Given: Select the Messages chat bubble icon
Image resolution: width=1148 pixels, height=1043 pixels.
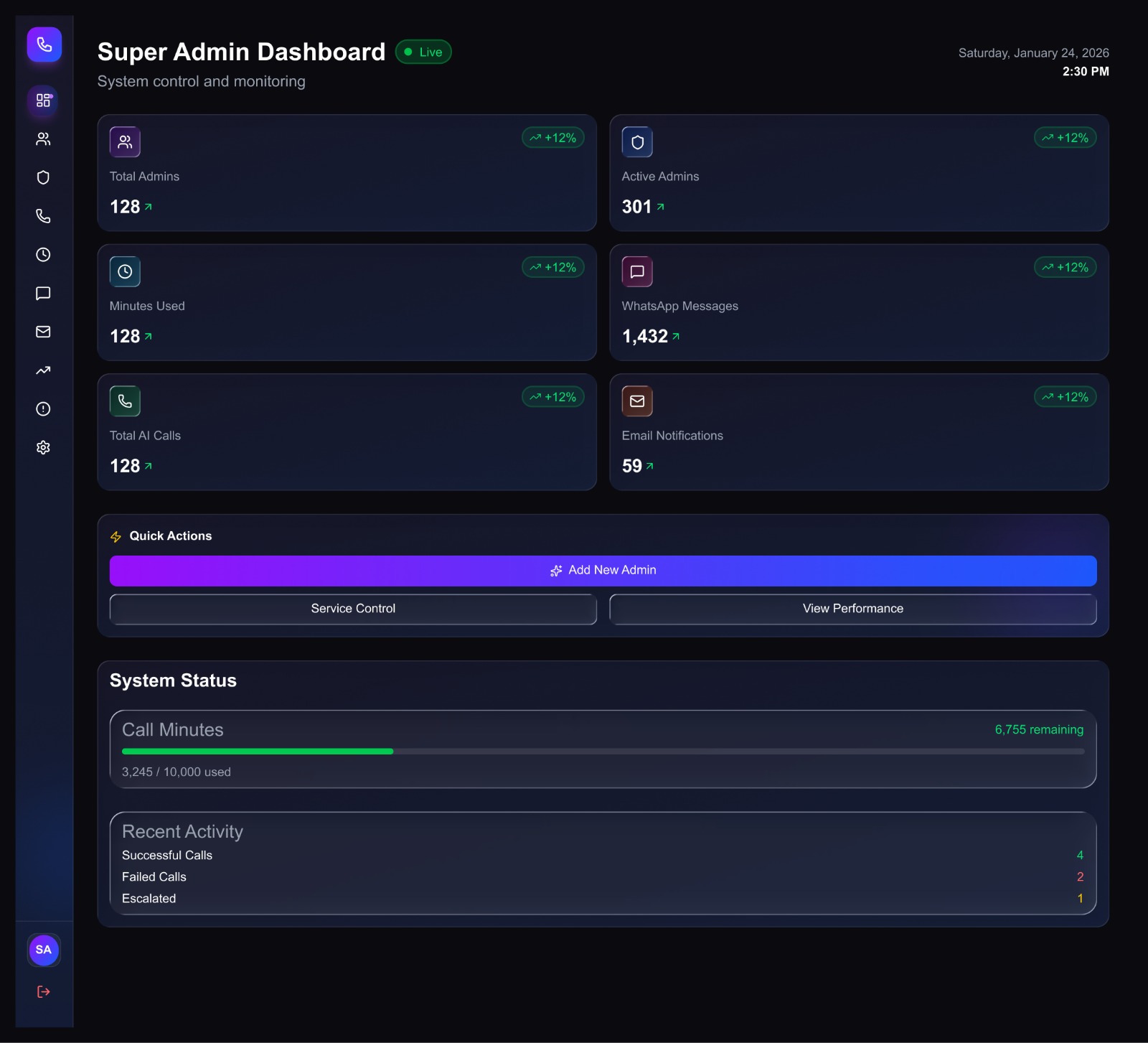Looking at the screenshot, I should [x=43, y=293].
